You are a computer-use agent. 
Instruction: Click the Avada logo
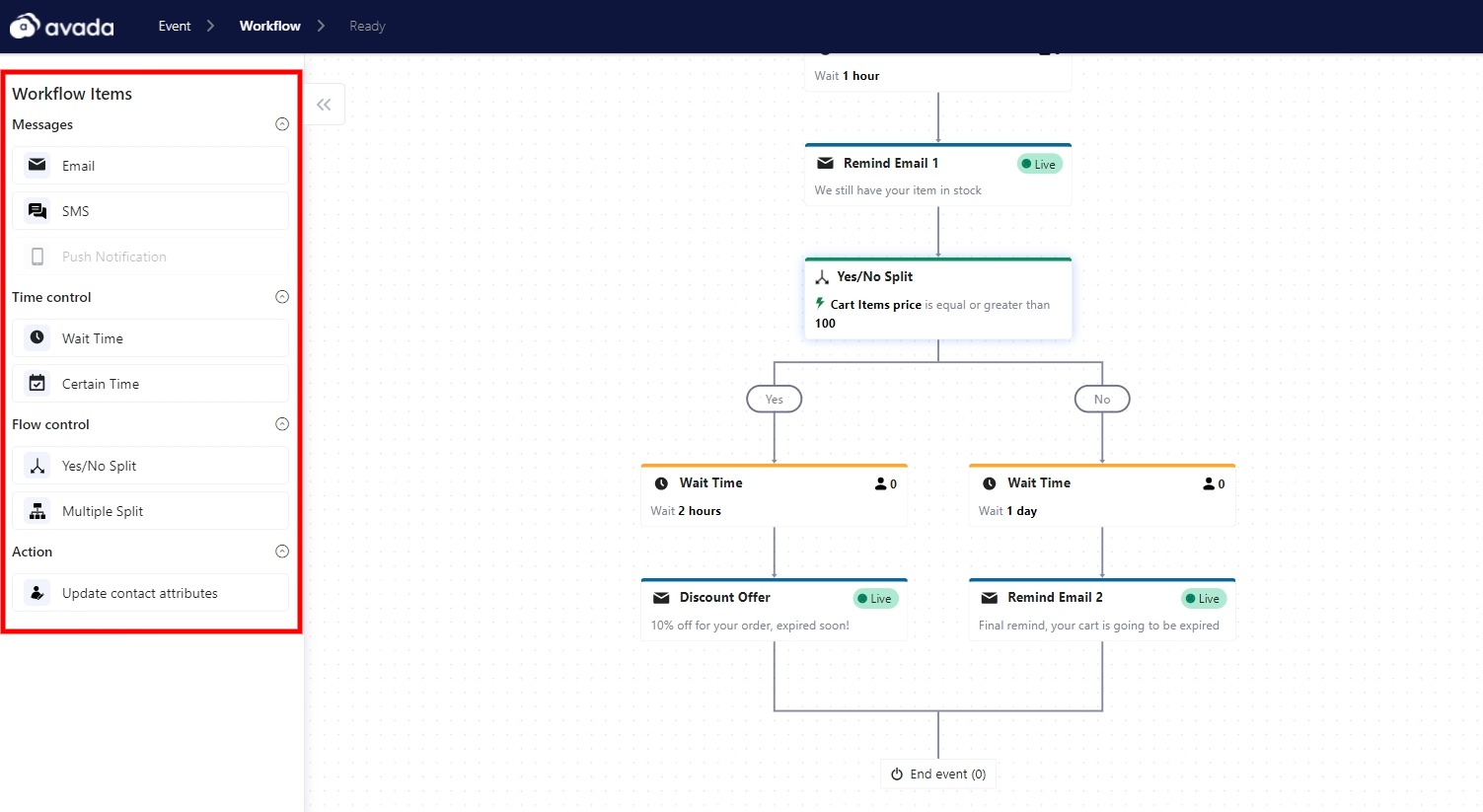pos(62,27)
